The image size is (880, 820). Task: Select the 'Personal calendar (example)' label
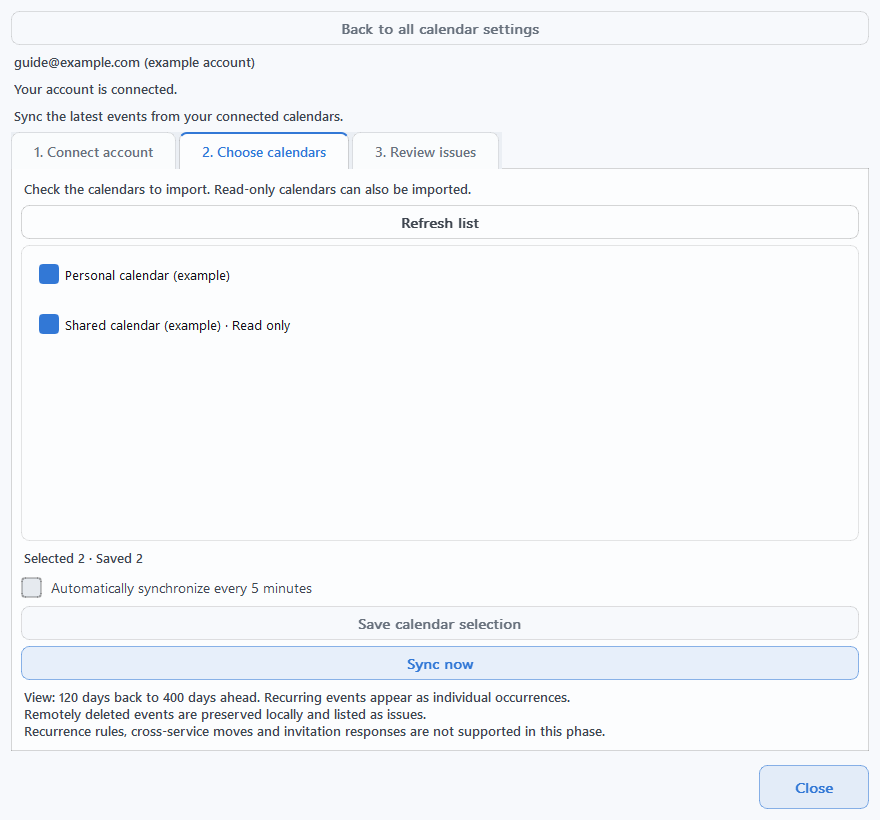tap(148, 276)
